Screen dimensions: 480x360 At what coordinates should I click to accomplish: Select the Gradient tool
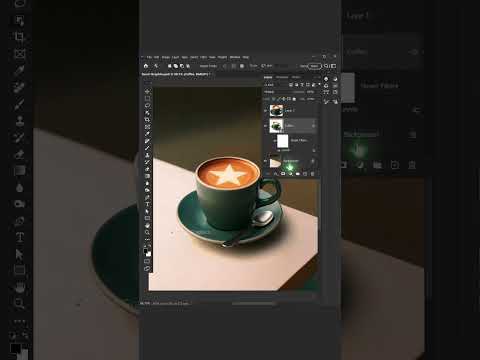click(x=147, y=176)
